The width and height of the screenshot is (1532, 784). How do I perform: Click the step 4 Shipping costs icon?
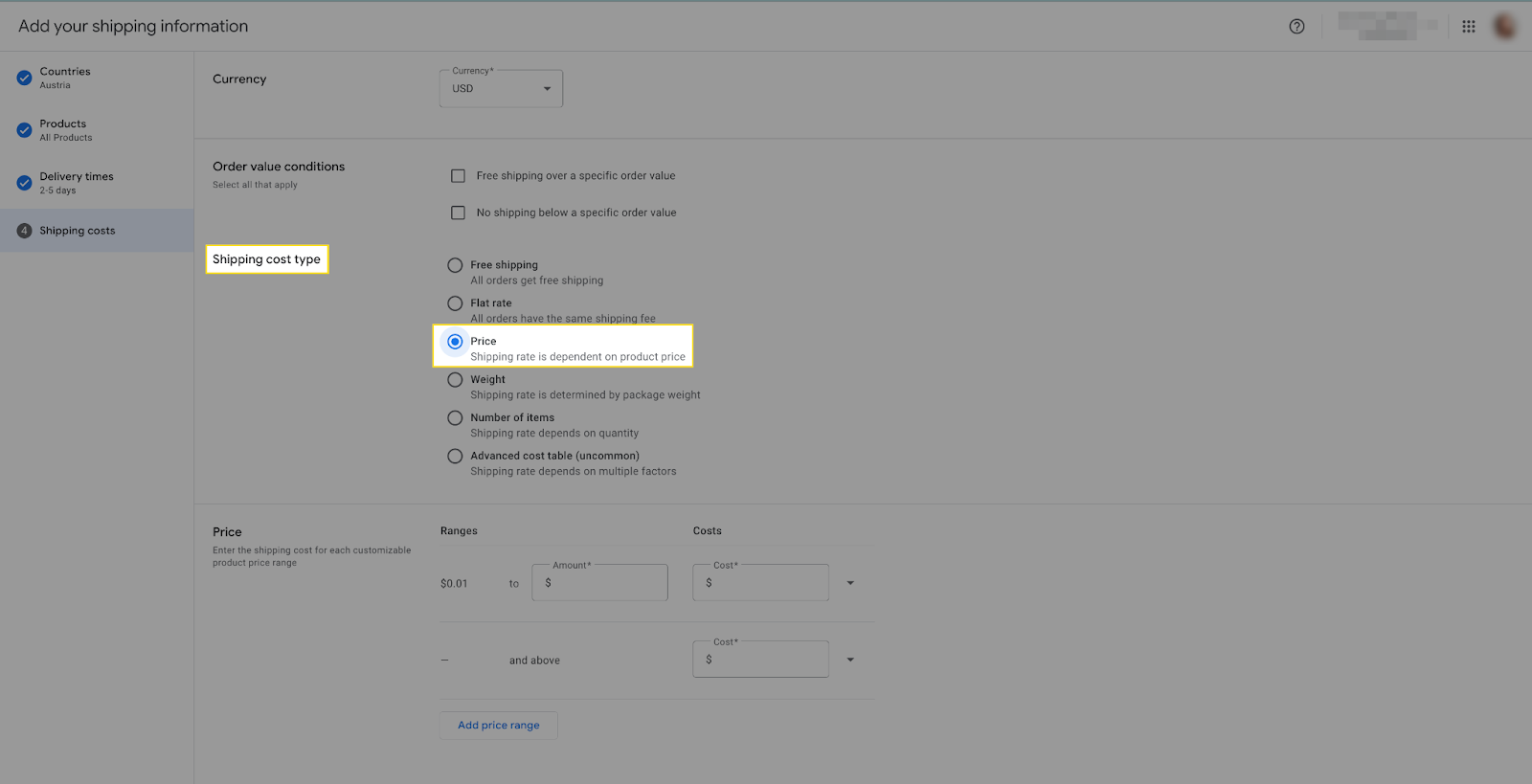(x=24, y=231)
